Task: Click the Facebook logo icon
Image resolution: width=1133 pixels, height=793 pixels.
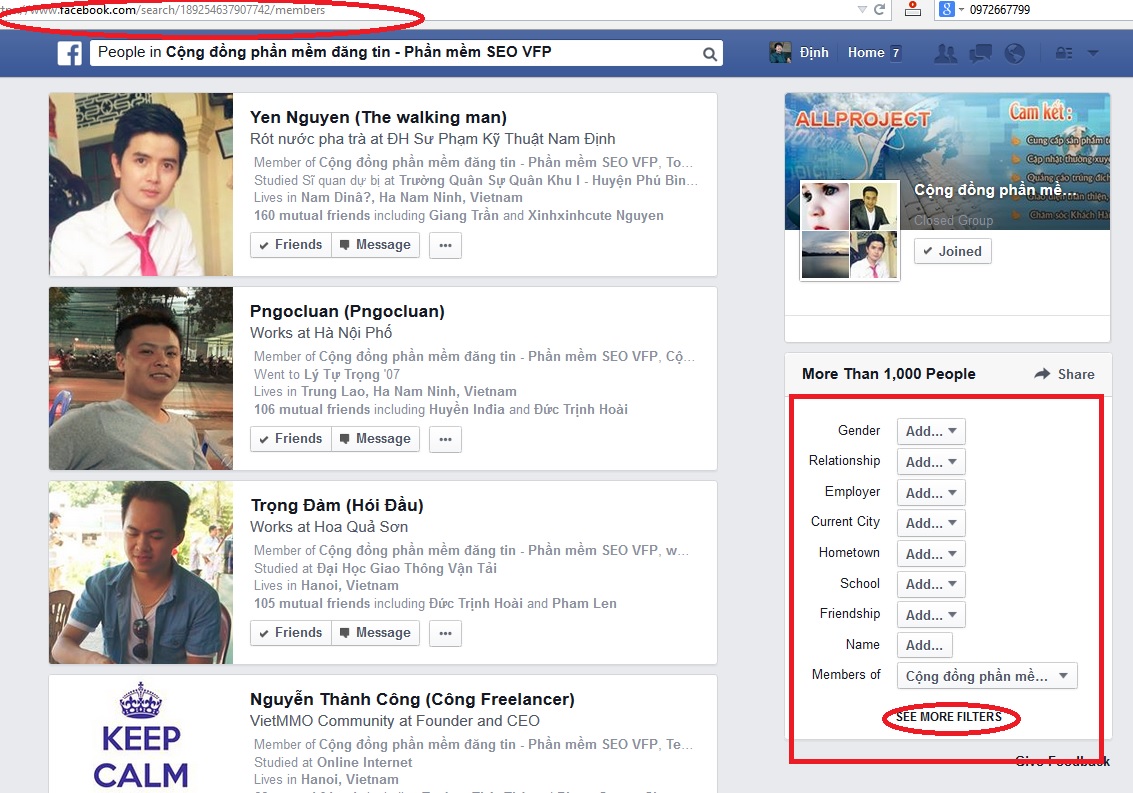Action: [x=69, y=53]
